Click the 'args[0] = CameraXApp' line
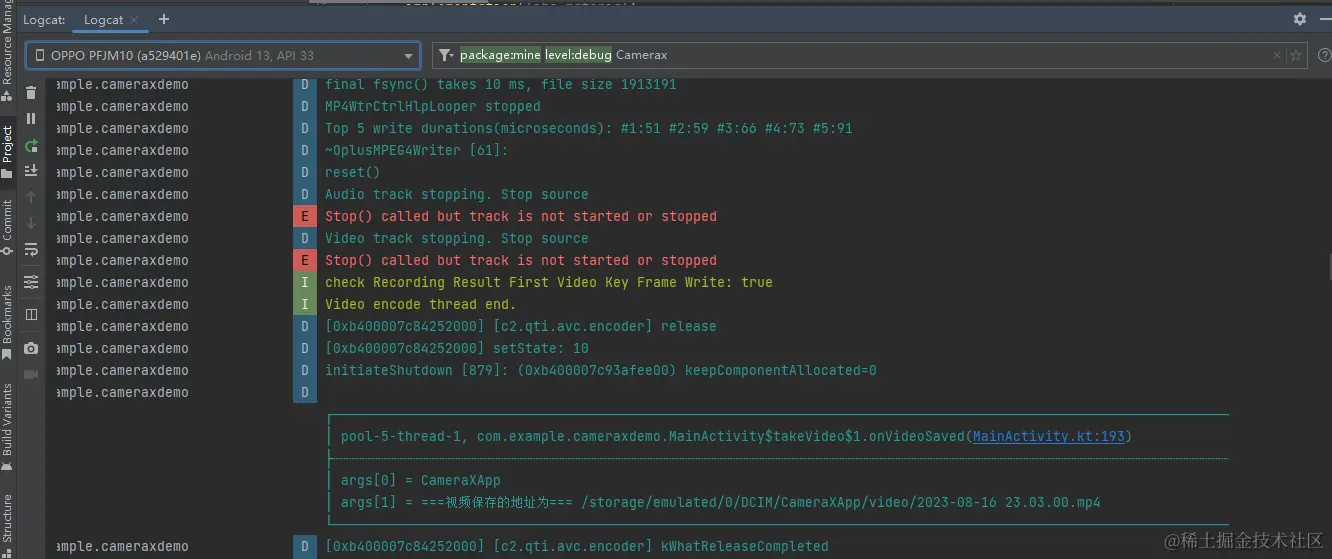Viewport: 1332px width, 559px height. click(421, 480)
